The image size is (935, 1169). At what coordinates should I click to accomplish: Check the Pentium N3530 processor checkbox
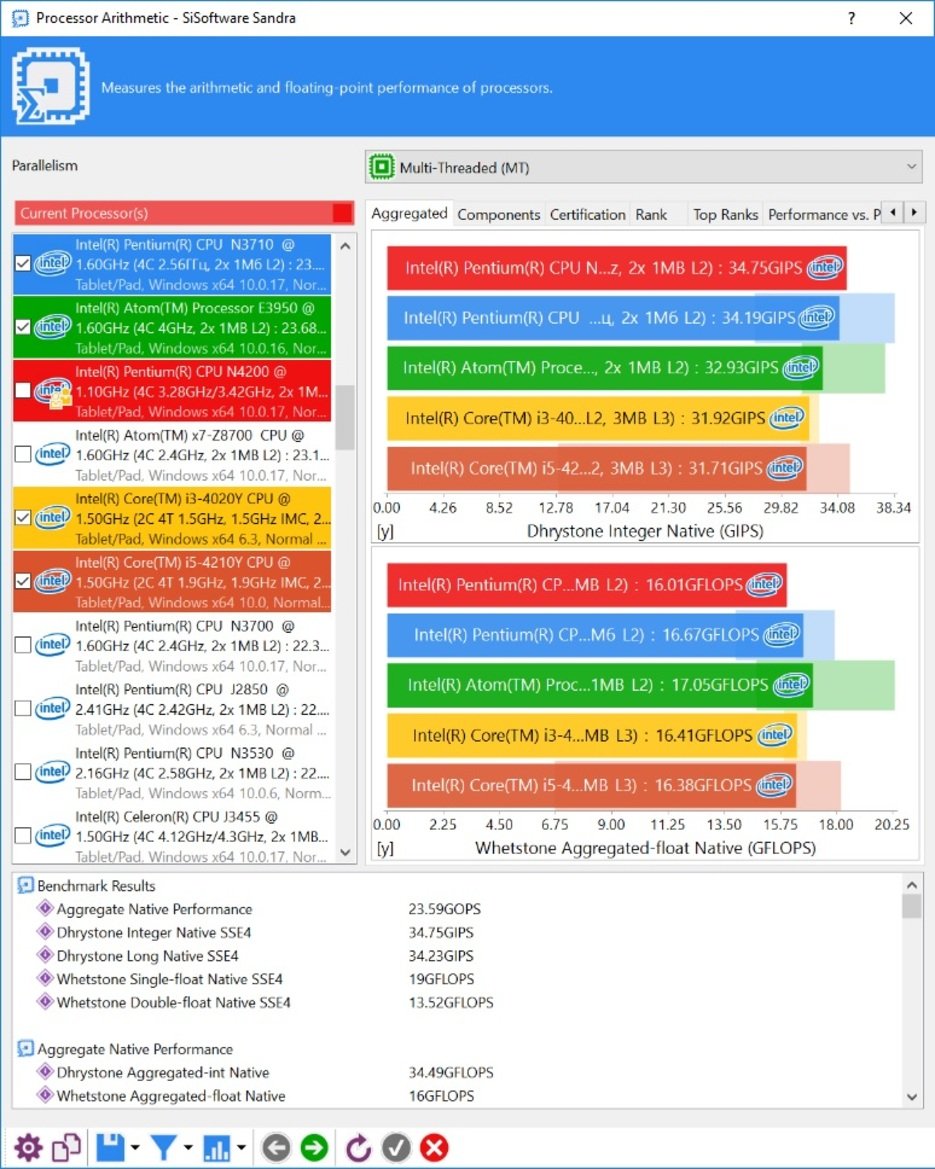(x=23, y=772)
